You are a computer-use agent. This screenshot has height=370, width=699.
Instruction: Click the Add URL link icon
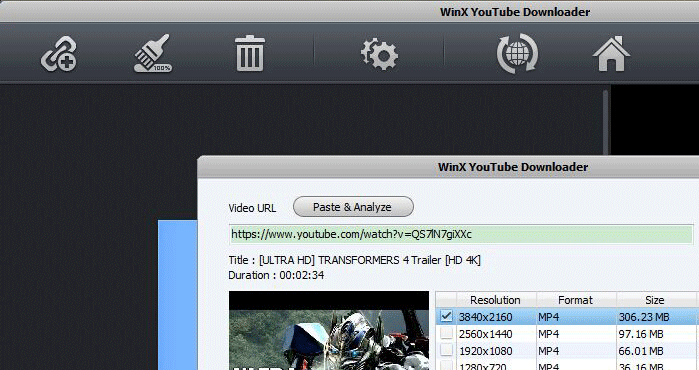pos(59,54)
